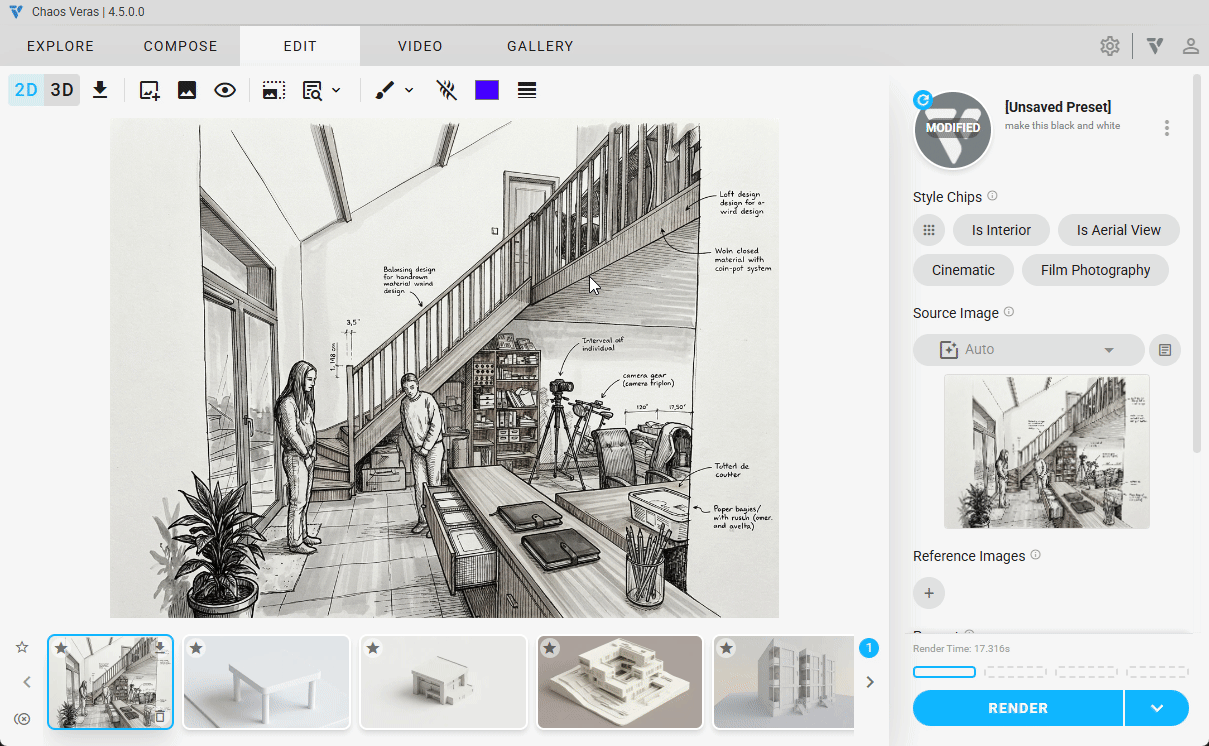The image size is (1209, 746).
Task: Click the source image preview thumbnail
Action: 1047,451
